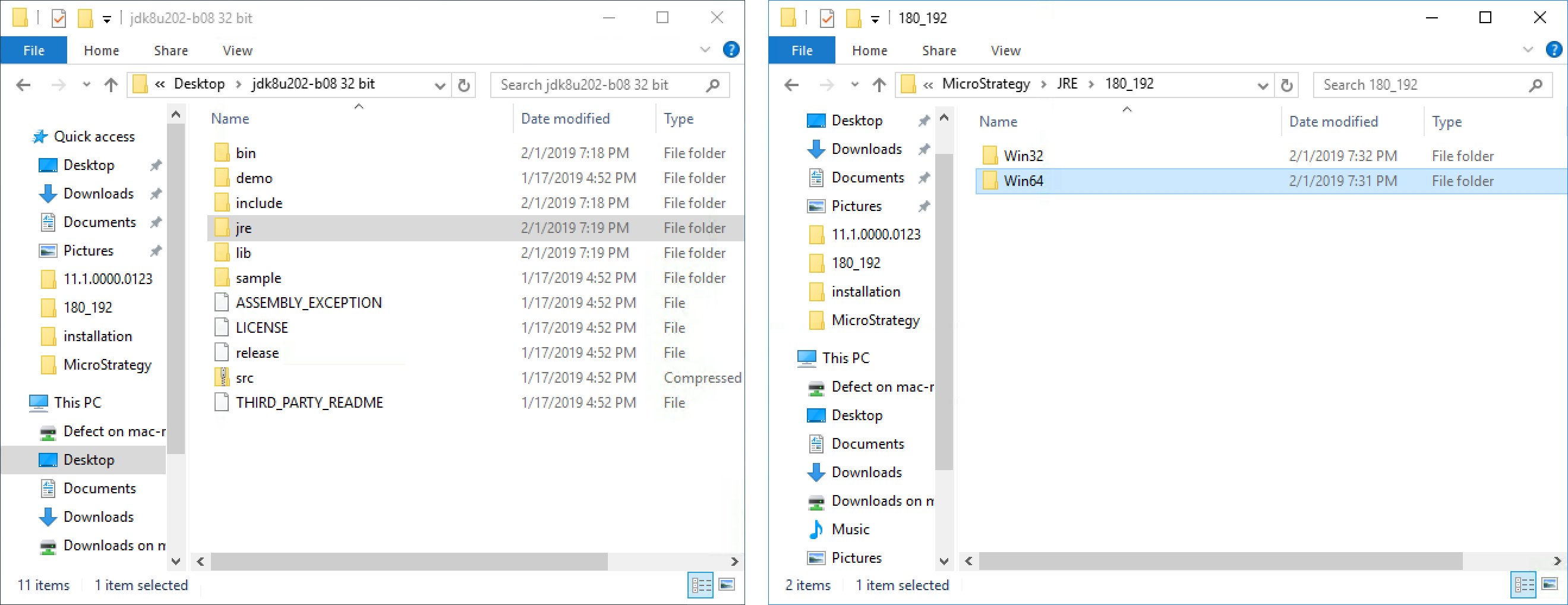Open the Quick Access Toolbar dropdown in the 180_192 window

pyautogui.click(x=875, y=19)
